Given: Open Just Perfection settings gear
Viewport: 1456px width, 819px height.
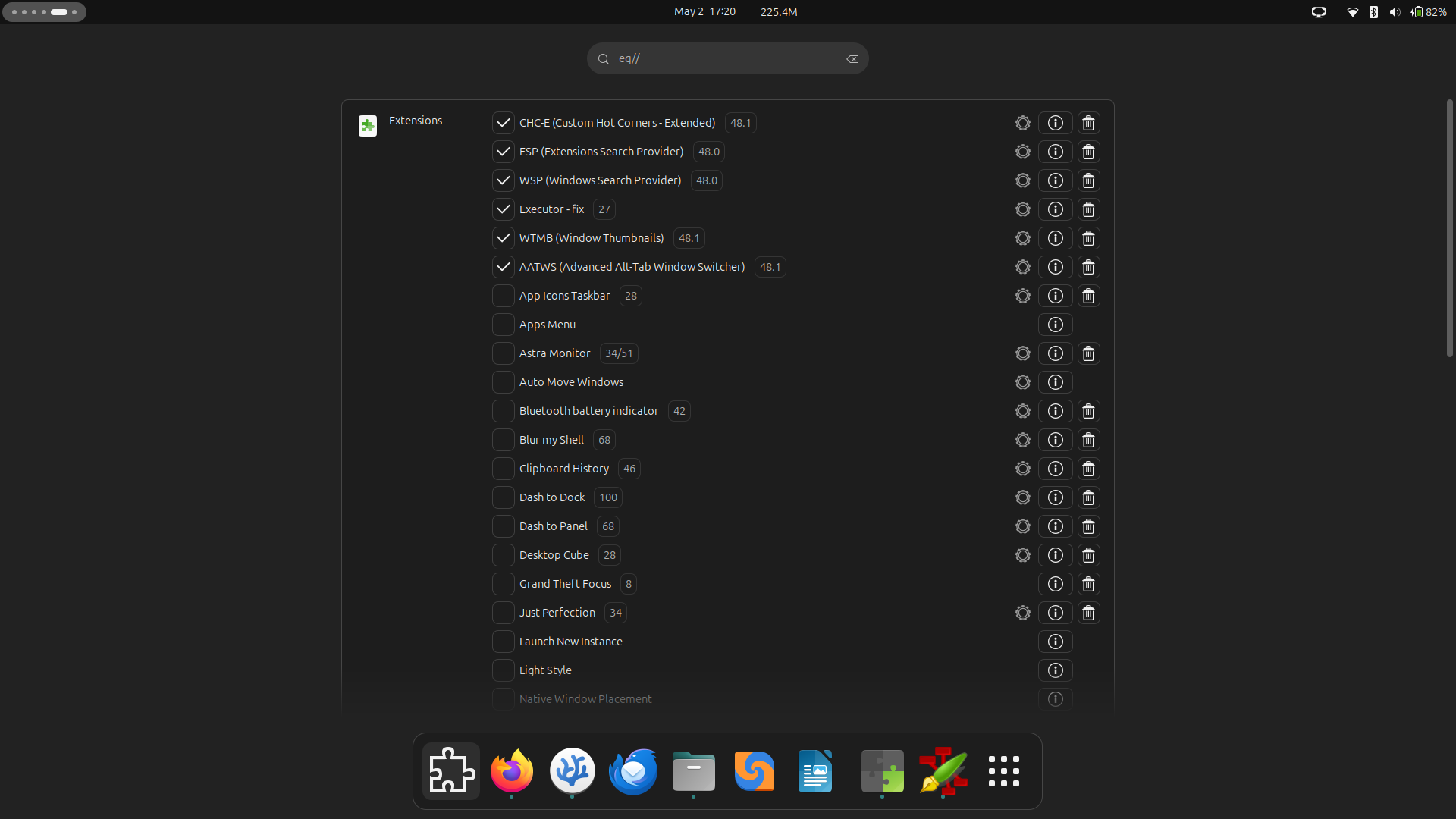Looking at the screenshot, I should pos(1022,613).
